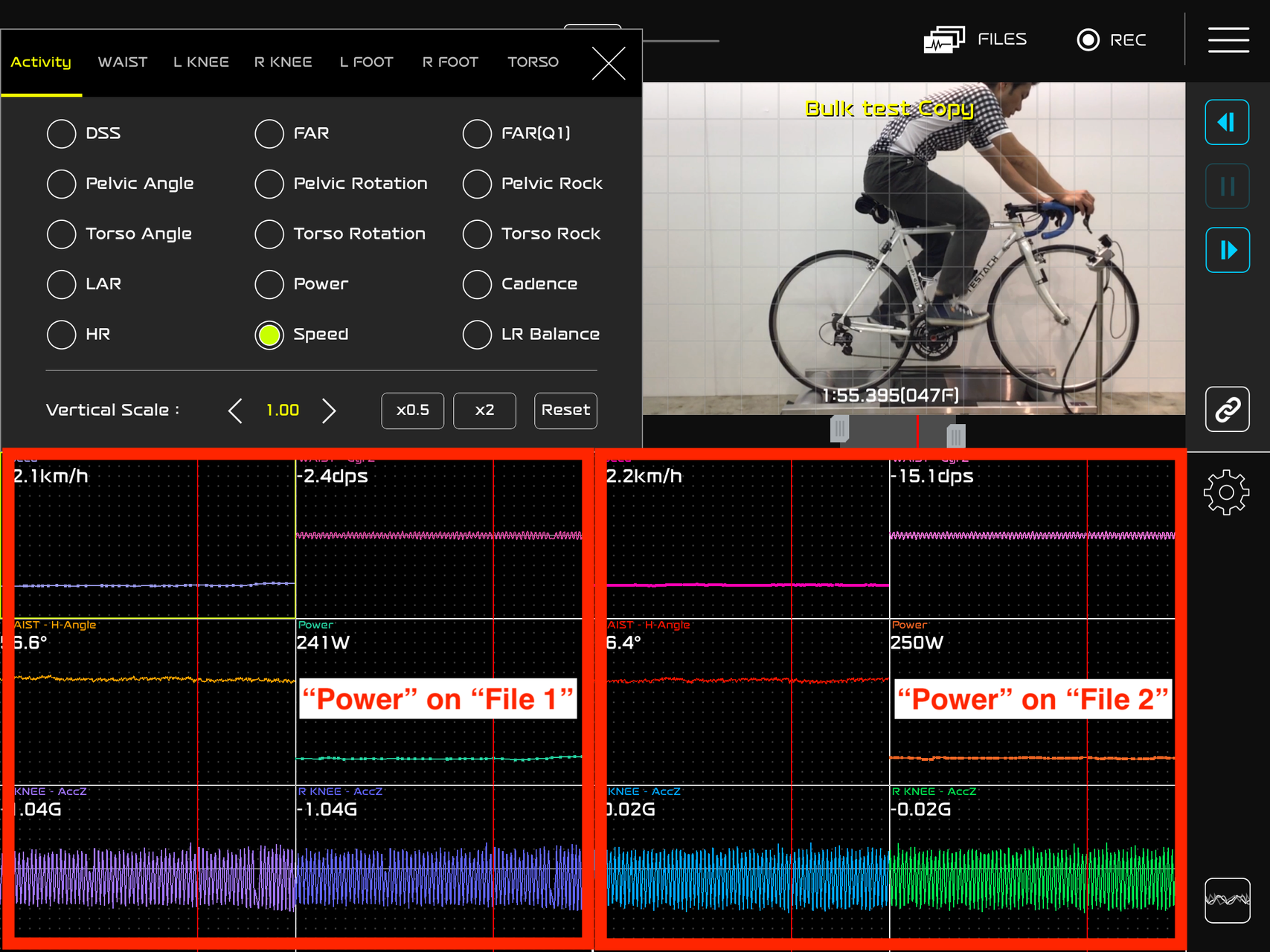Reset the vertical scale
The width and height of the screenshot is (1270, 952).
tap(565, 411)
